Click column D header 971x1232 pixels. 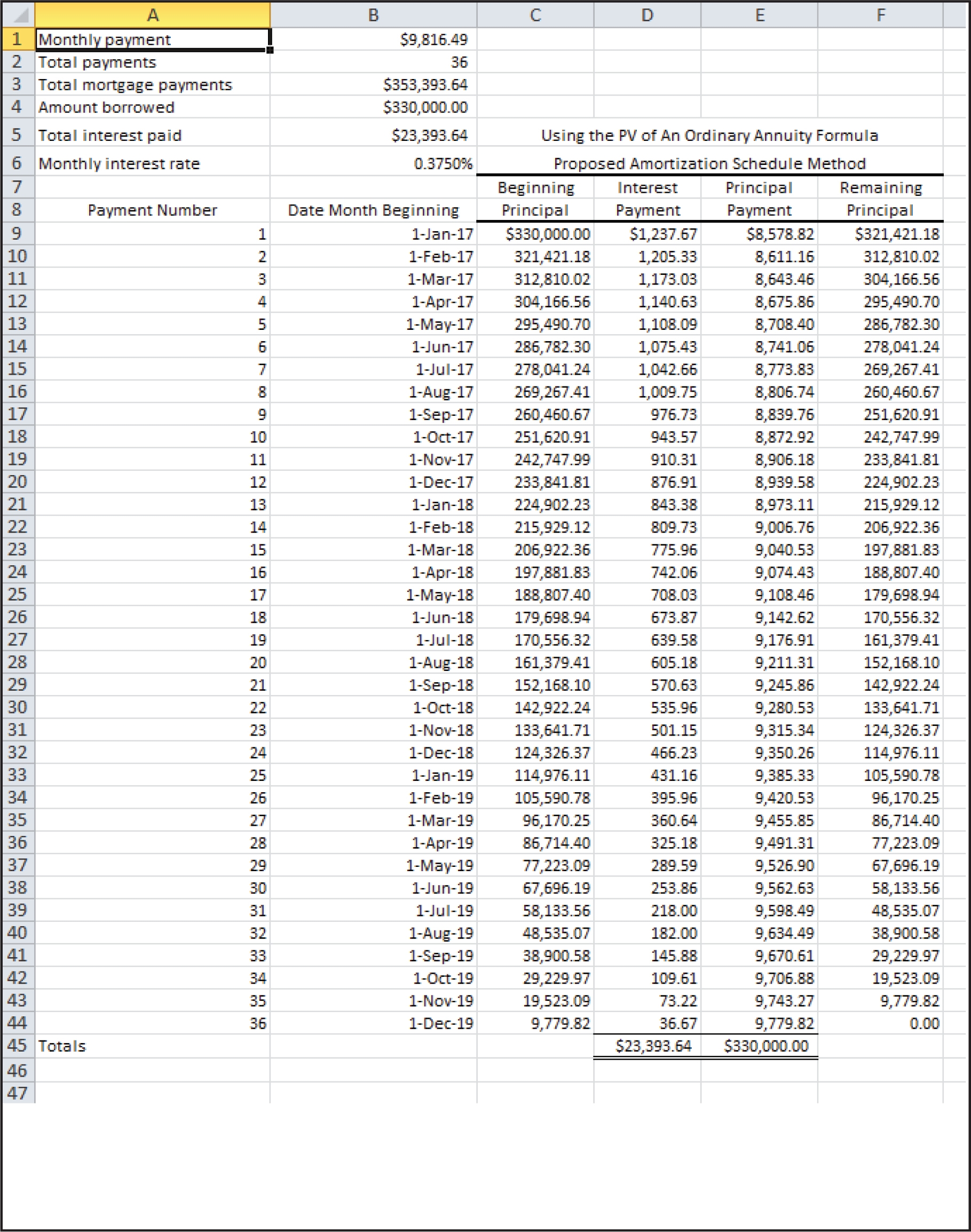coord(647,15)
